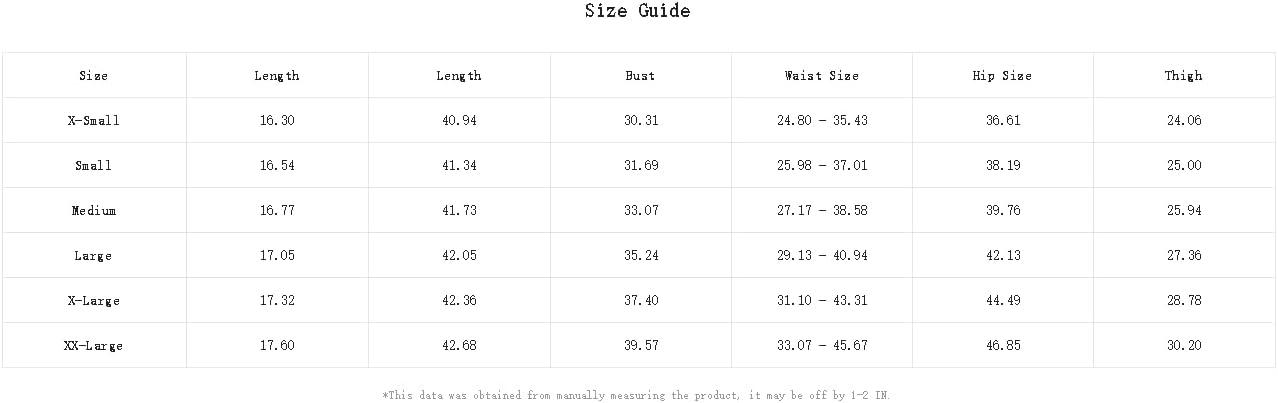The width and height of the screenshot is (1278, 403).
Task: Click the Small size row label
Action: (94, 166)
